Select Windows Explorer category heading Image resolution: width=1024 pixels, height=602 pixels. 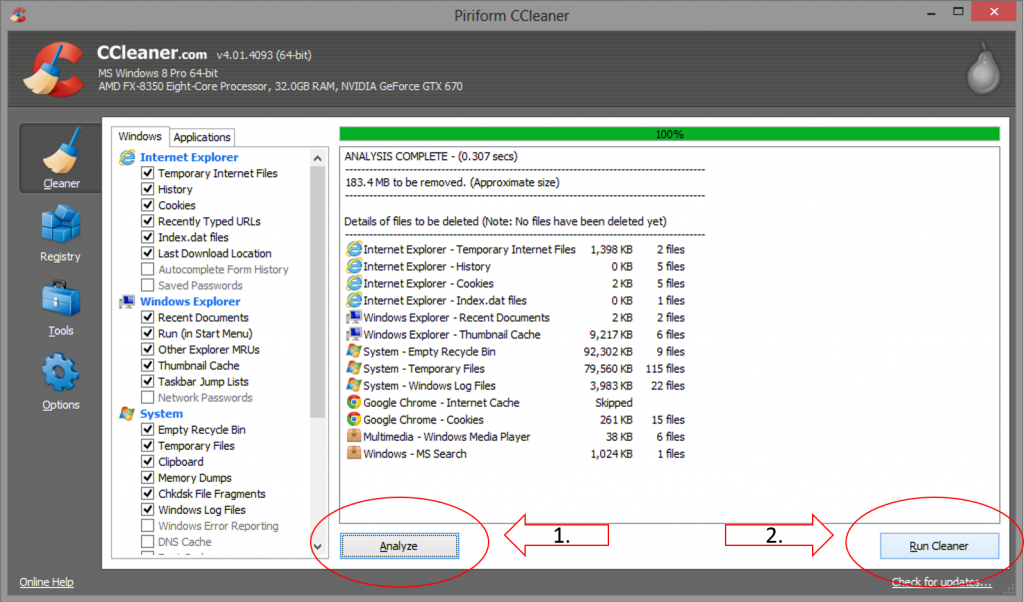(x=190, y=302)
